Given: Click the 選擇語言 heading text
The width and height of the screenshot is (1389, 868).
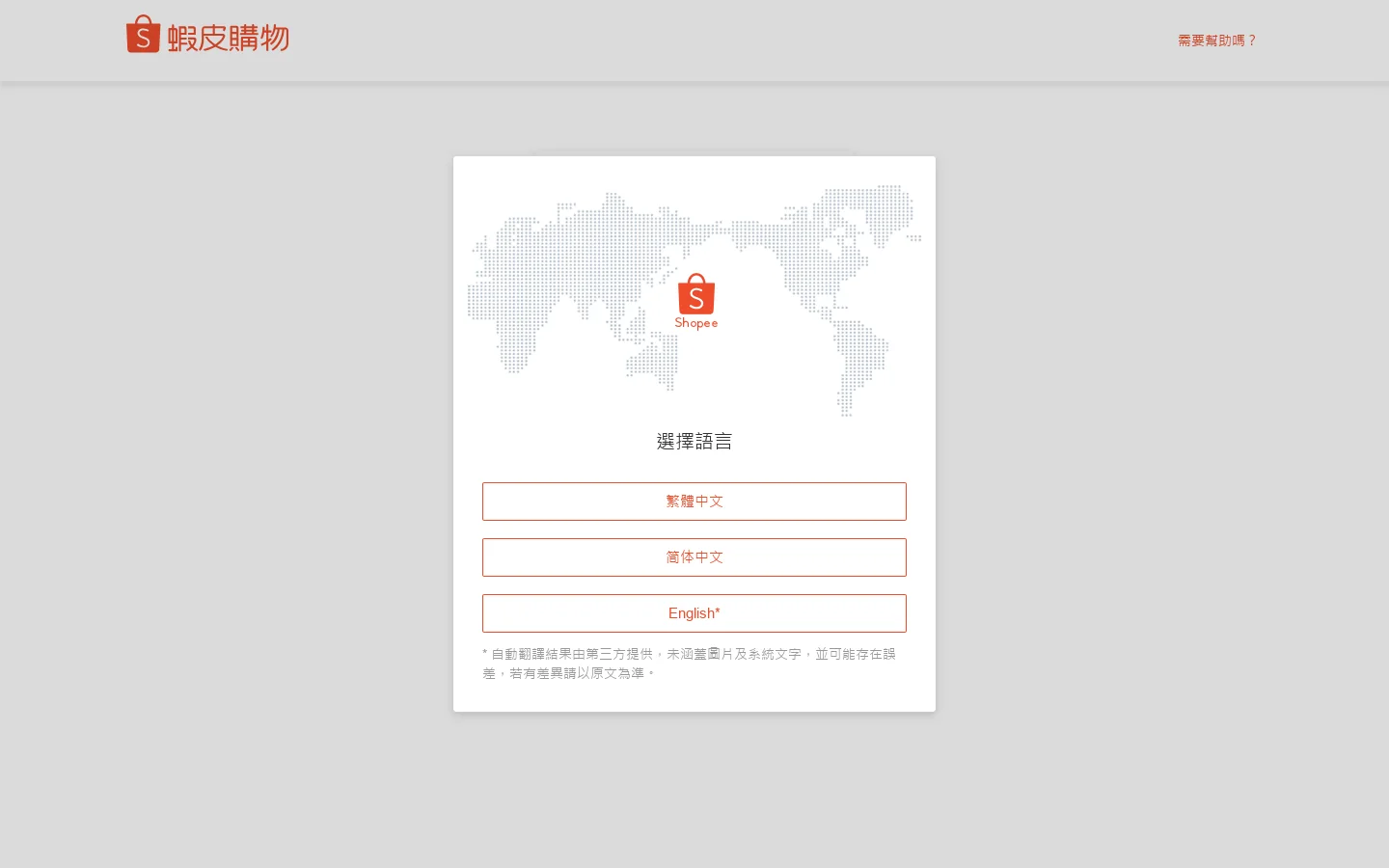Looking at the screenshot, I should (694, 442).
